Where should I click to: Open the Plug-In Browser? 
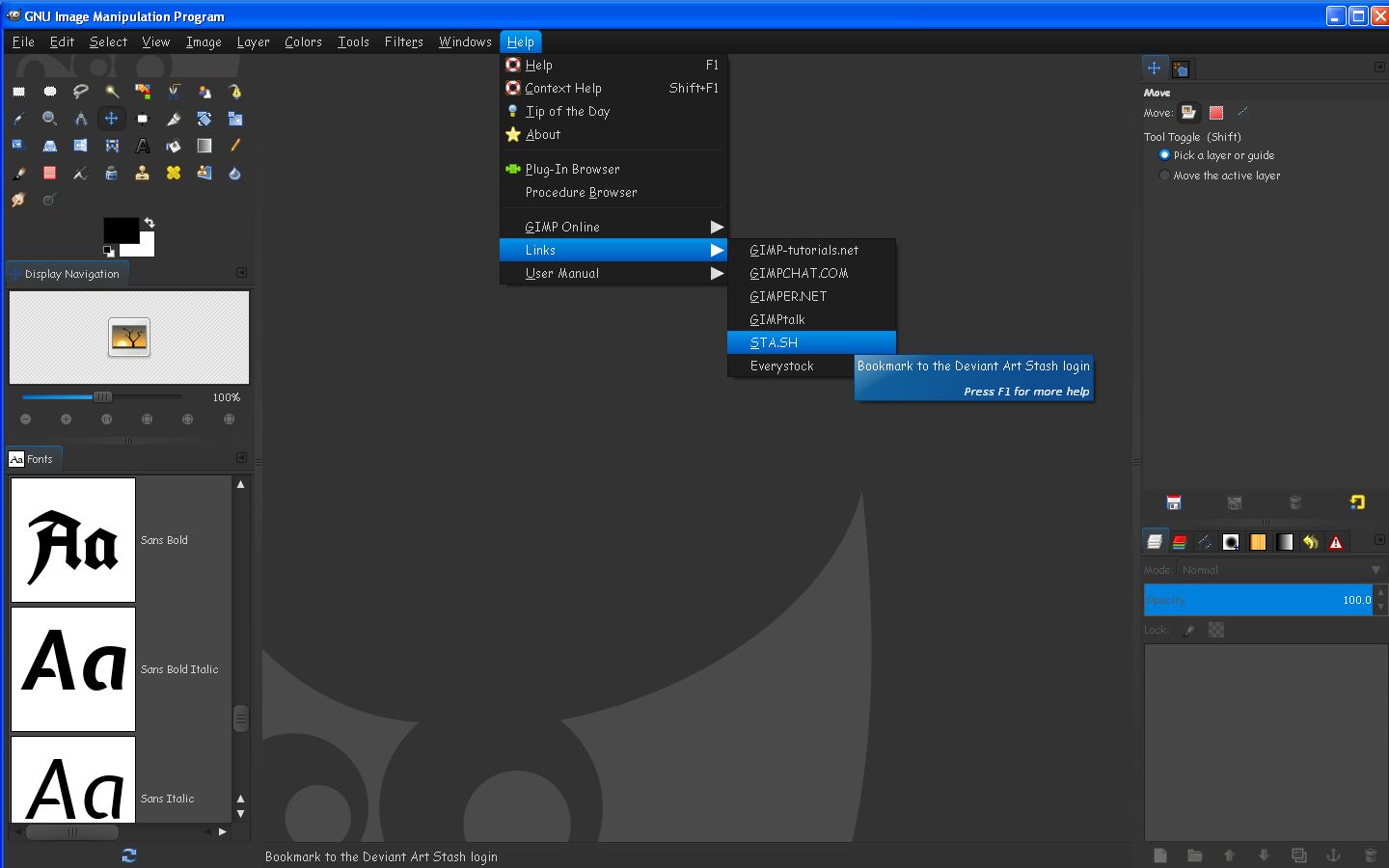tap(612, 169)
